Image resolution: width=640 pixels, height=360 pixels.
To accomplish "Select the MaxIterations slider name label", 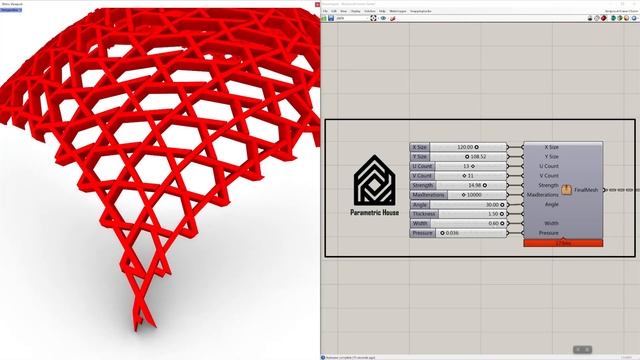I will (429, 195).
